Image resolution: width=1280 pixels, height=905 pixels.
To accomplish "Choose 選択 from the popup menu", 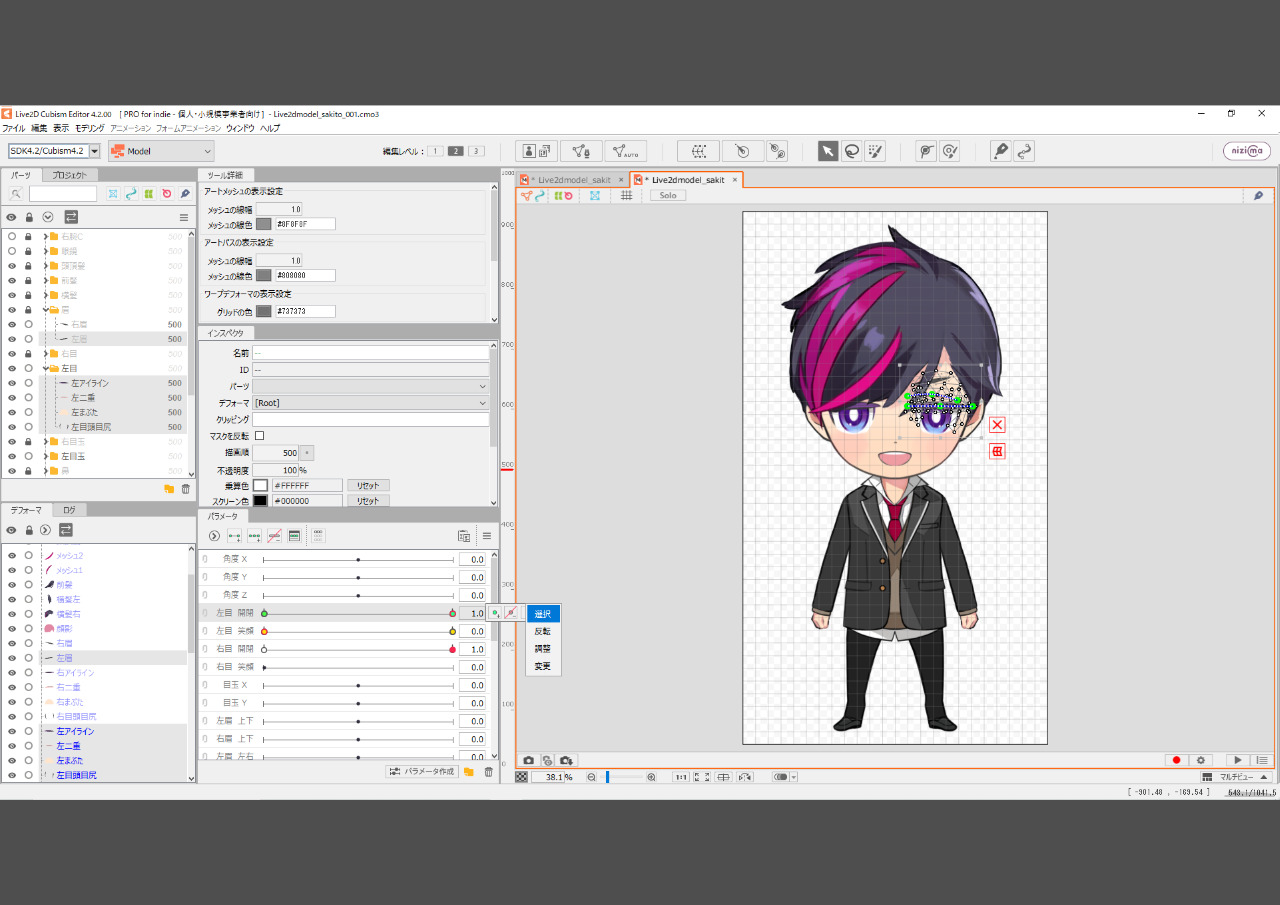I will (543, 614).
